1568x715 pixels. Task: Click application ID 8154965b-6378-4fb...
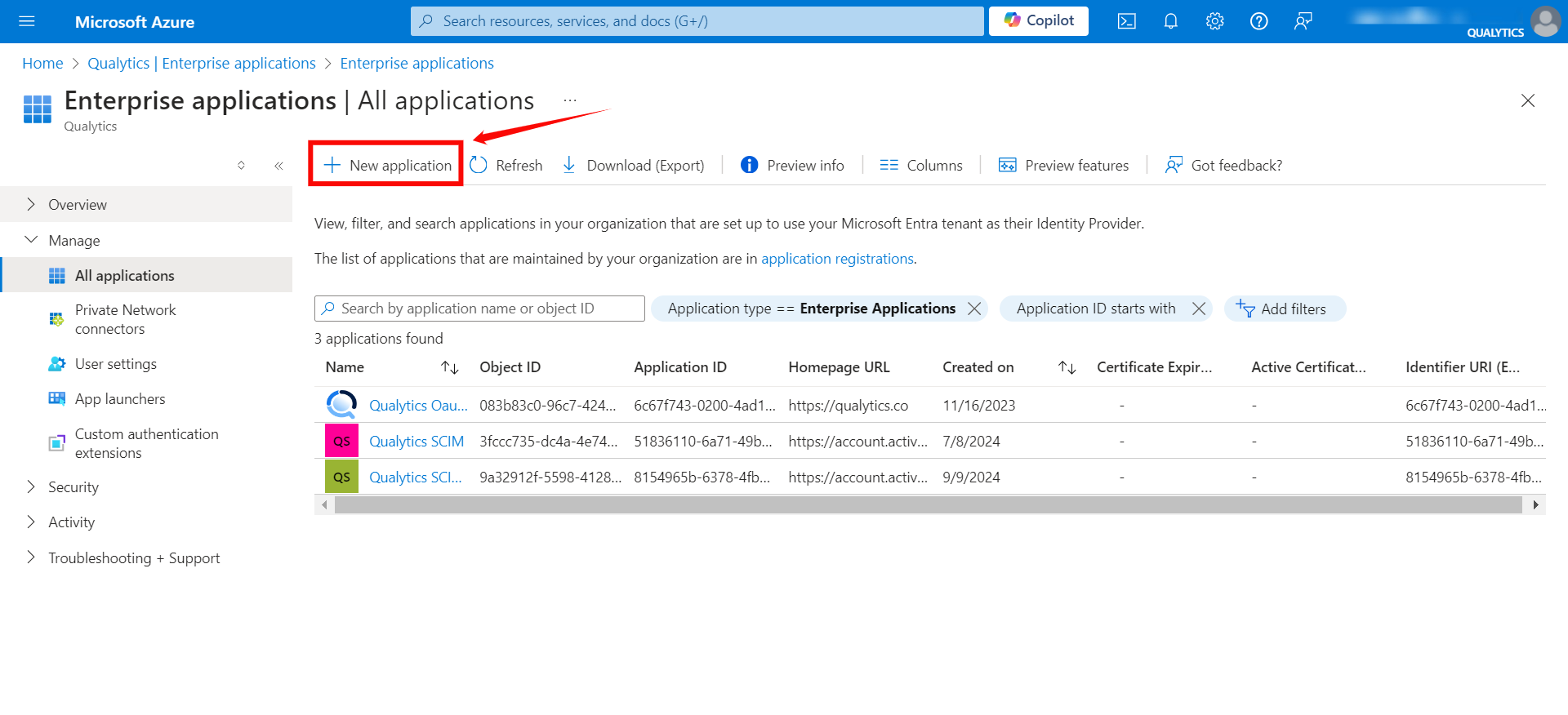(702, 477)
